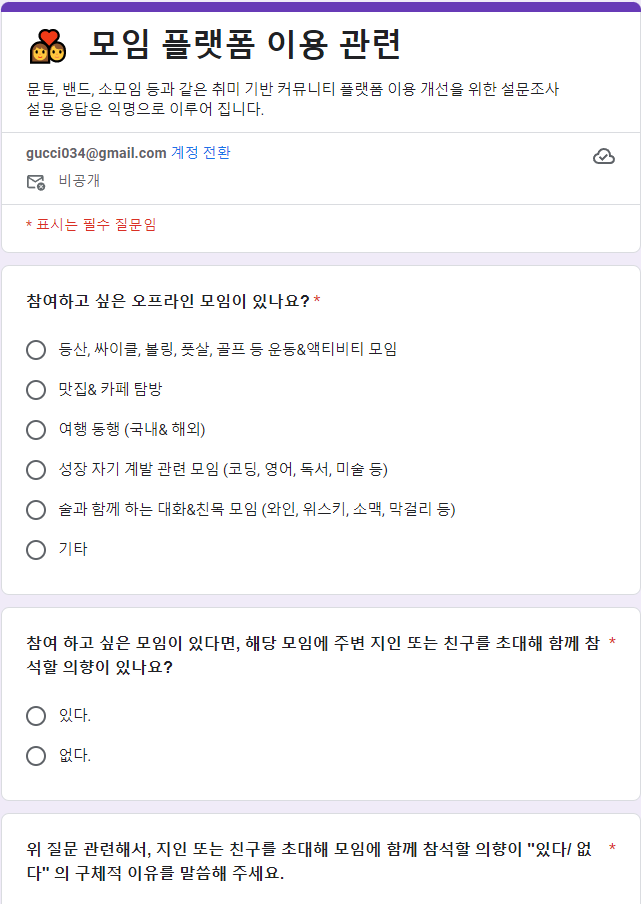Click the envelope icon beside 비공개
Screen dimensions: 641x904
tap(36, 182)
